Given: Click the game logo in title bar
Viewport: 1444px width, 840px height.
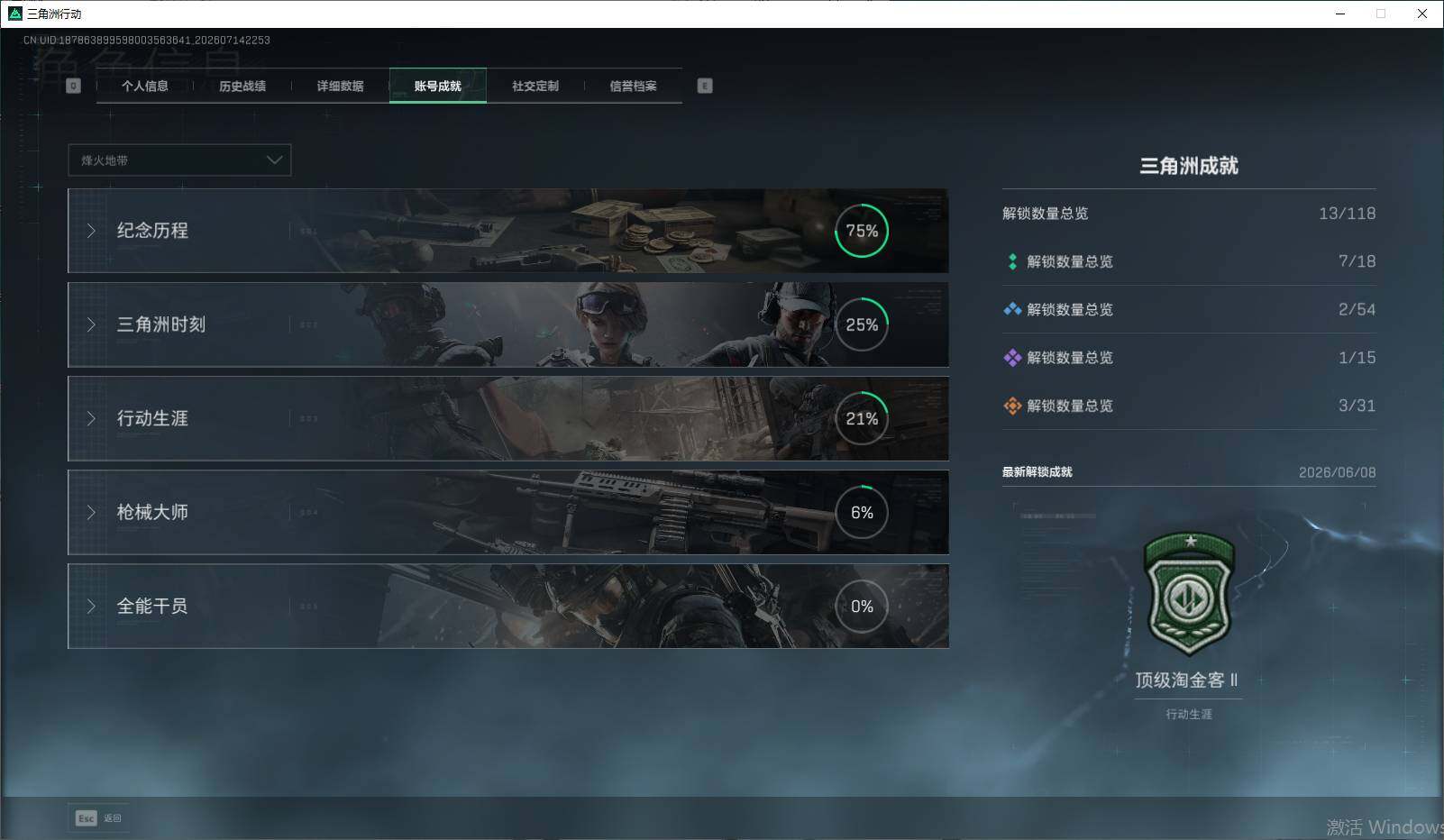Looking at the screenshot, I should click(14, 14).
